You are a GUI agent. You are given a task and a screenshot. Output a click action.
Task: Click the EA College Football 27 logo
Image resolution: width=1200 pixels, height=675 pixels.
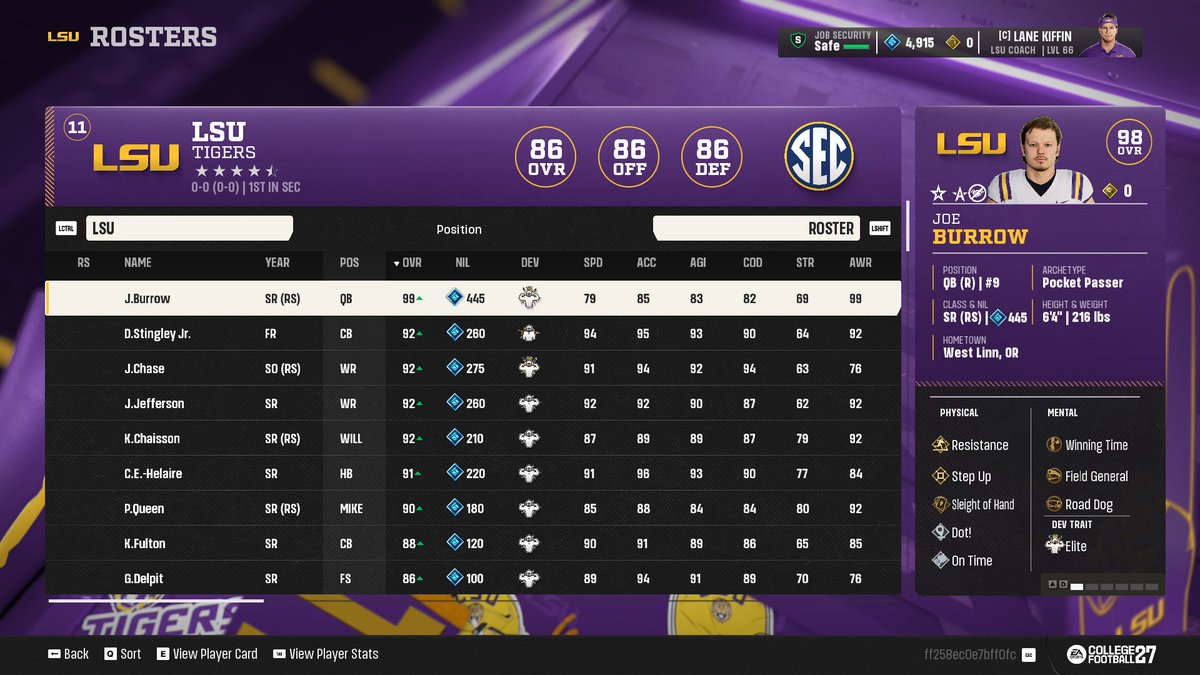pos(1110,654)
